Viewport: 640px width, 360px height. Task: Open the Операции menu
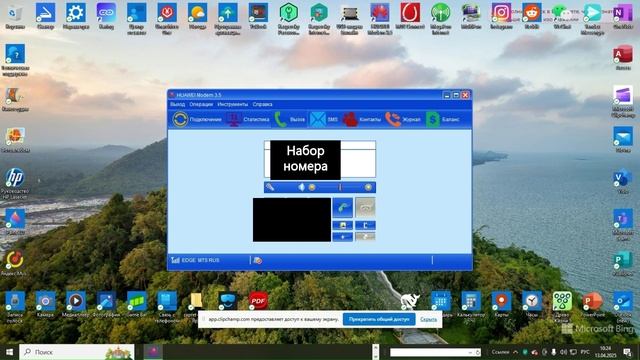pyautogui.click(x=201, y=104)
